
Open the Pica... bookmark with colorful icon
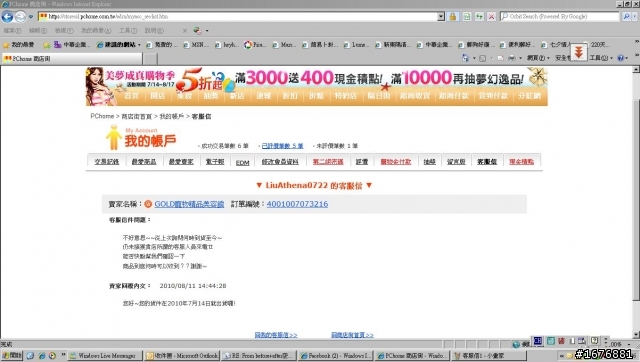pos(255,44)
